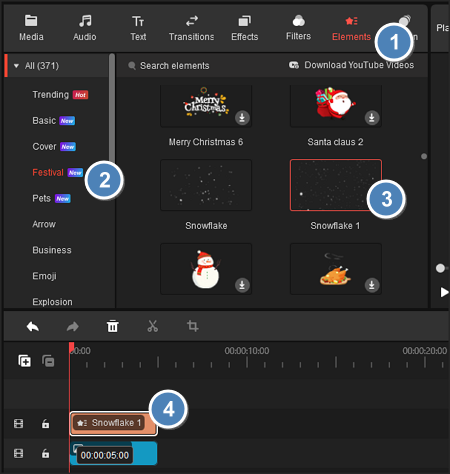Screen dimensions: 450x474
Task: Select the Elements tab
Action: click(x=351, y=28)
